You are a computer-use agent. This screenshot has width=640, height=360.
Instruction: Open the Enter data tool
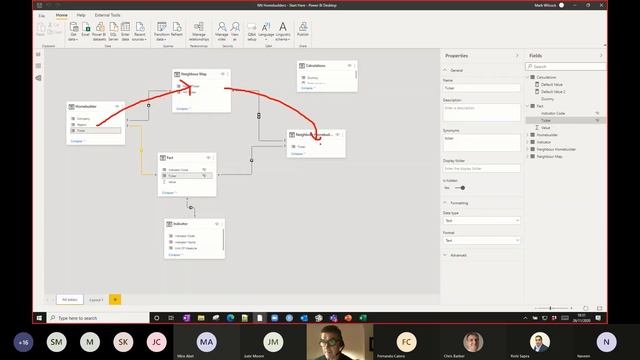click(125, 31)
